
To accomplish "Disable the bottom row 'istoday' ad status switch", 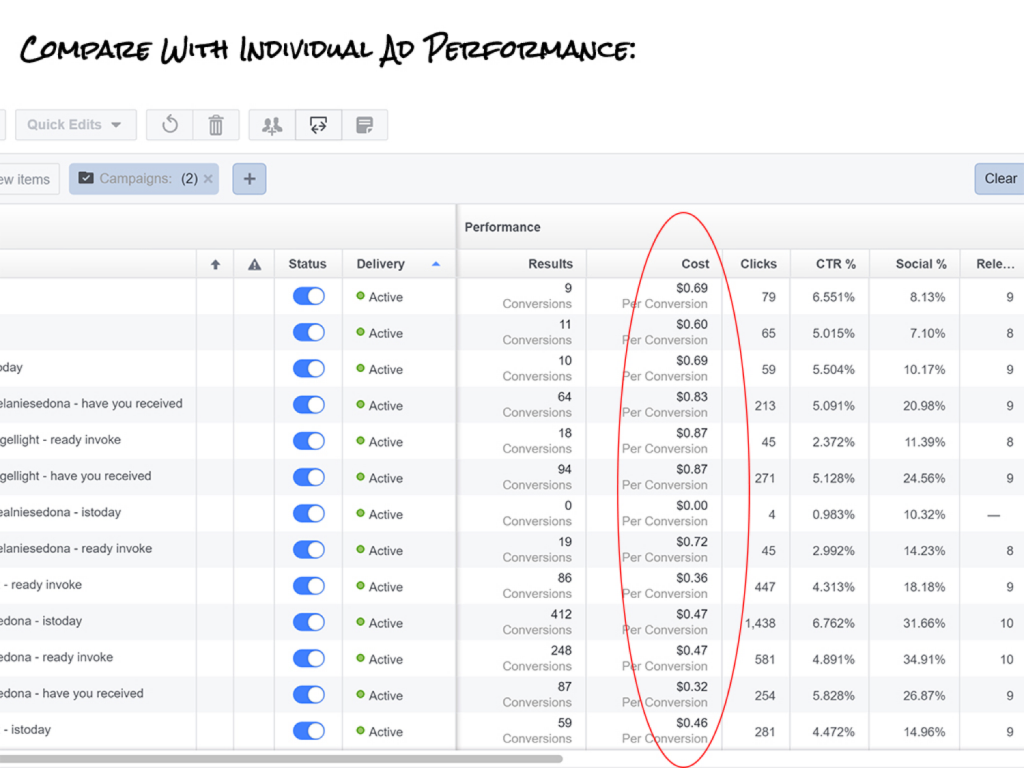I will (308, 731).
